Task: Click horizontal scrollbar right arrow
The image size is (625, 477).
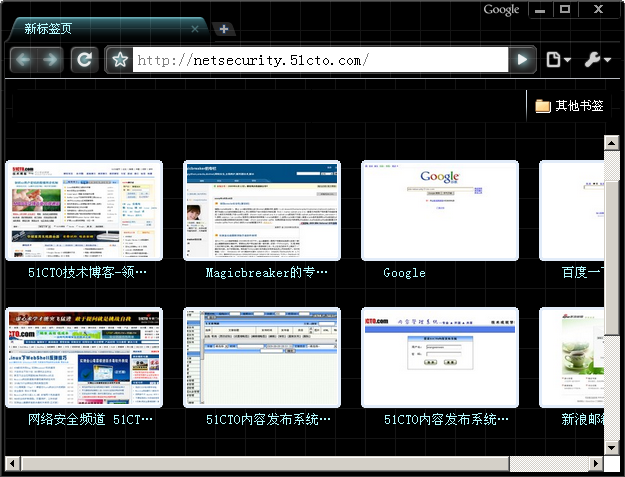Action: (596, 463)
